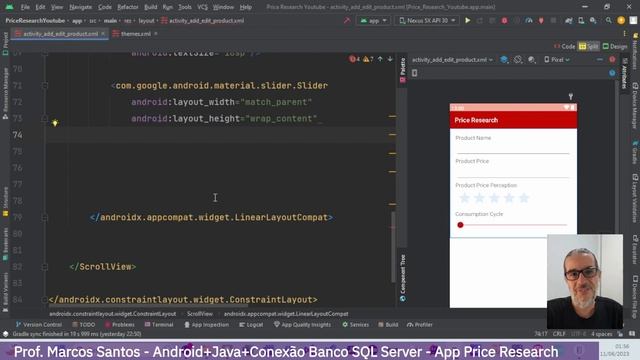This screenshot has height=360, width=640.
Task: Click the Debug app bug icon
Action: pos(504,20)
